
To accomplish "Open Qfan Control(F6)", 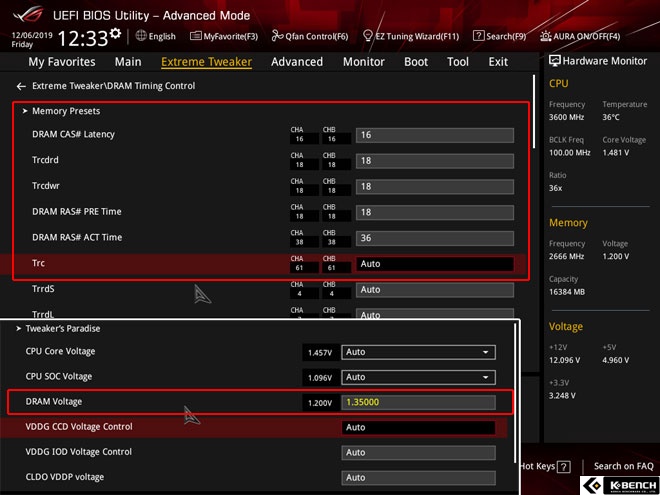I will 310,36.
